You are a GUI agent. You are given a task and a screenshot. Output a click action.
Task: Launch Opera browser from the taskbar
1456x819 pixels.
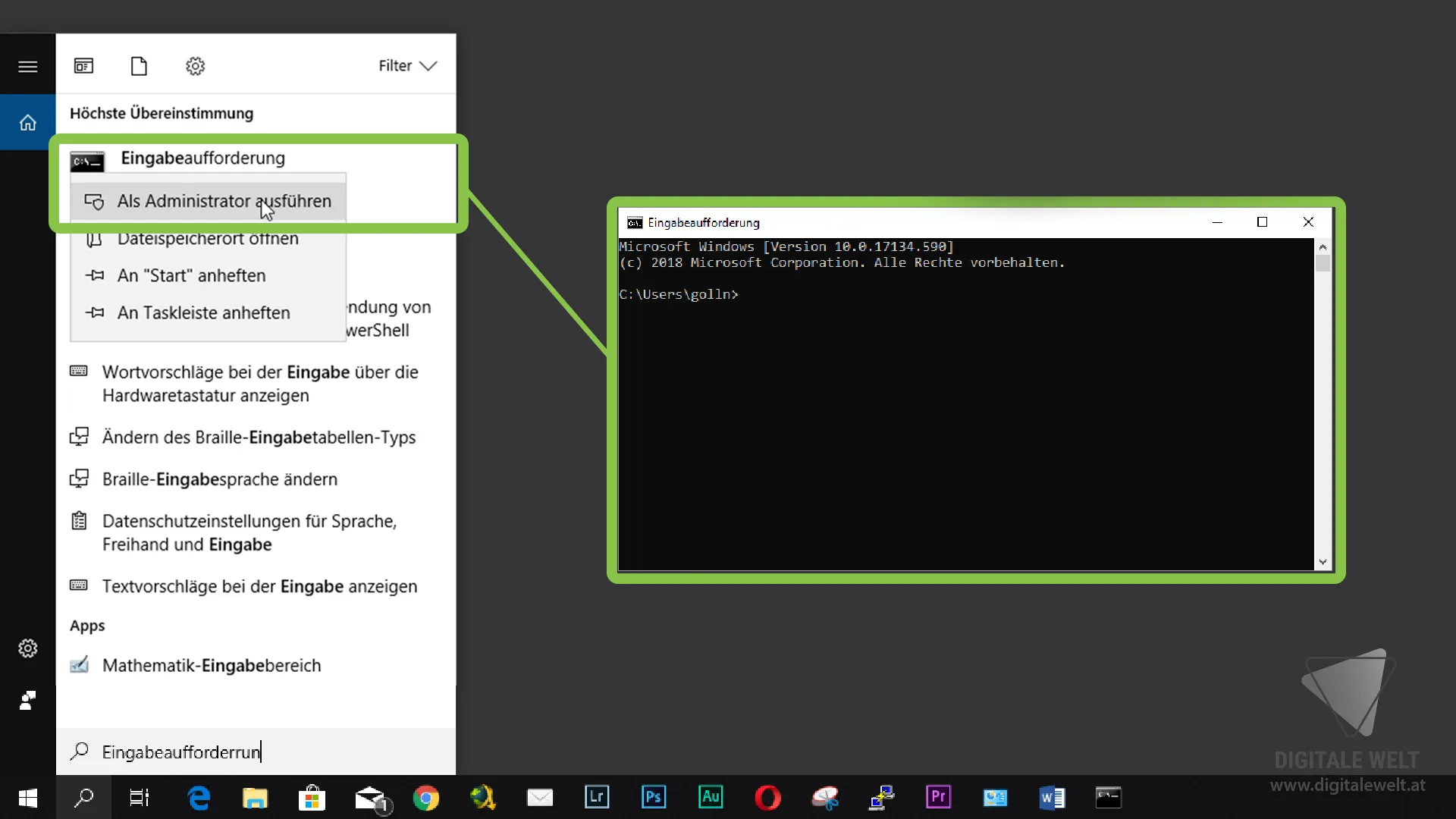(x=767, y=798)
